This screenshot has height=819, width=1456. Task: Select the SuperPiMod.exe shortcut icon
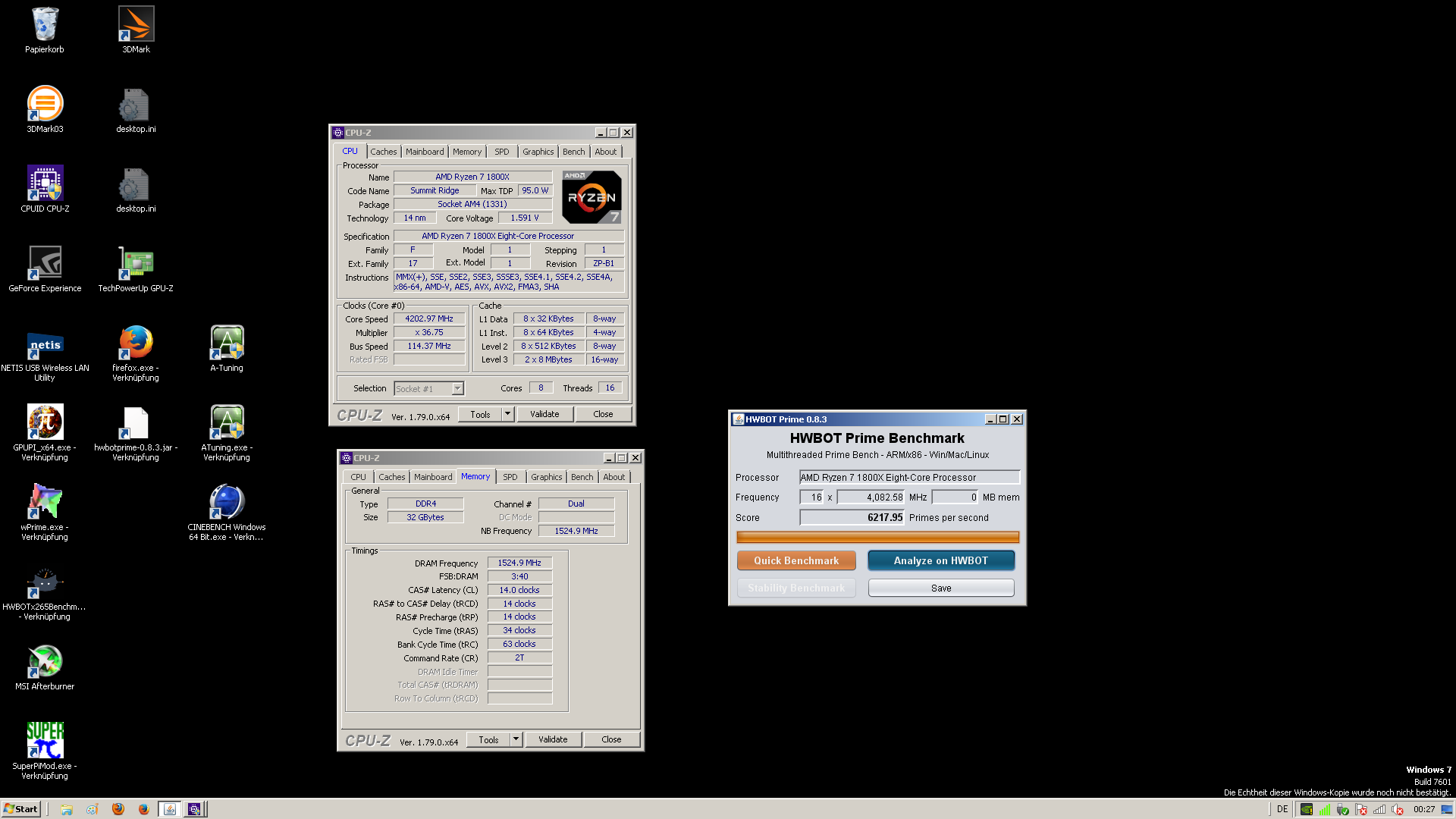coord(45,752)
